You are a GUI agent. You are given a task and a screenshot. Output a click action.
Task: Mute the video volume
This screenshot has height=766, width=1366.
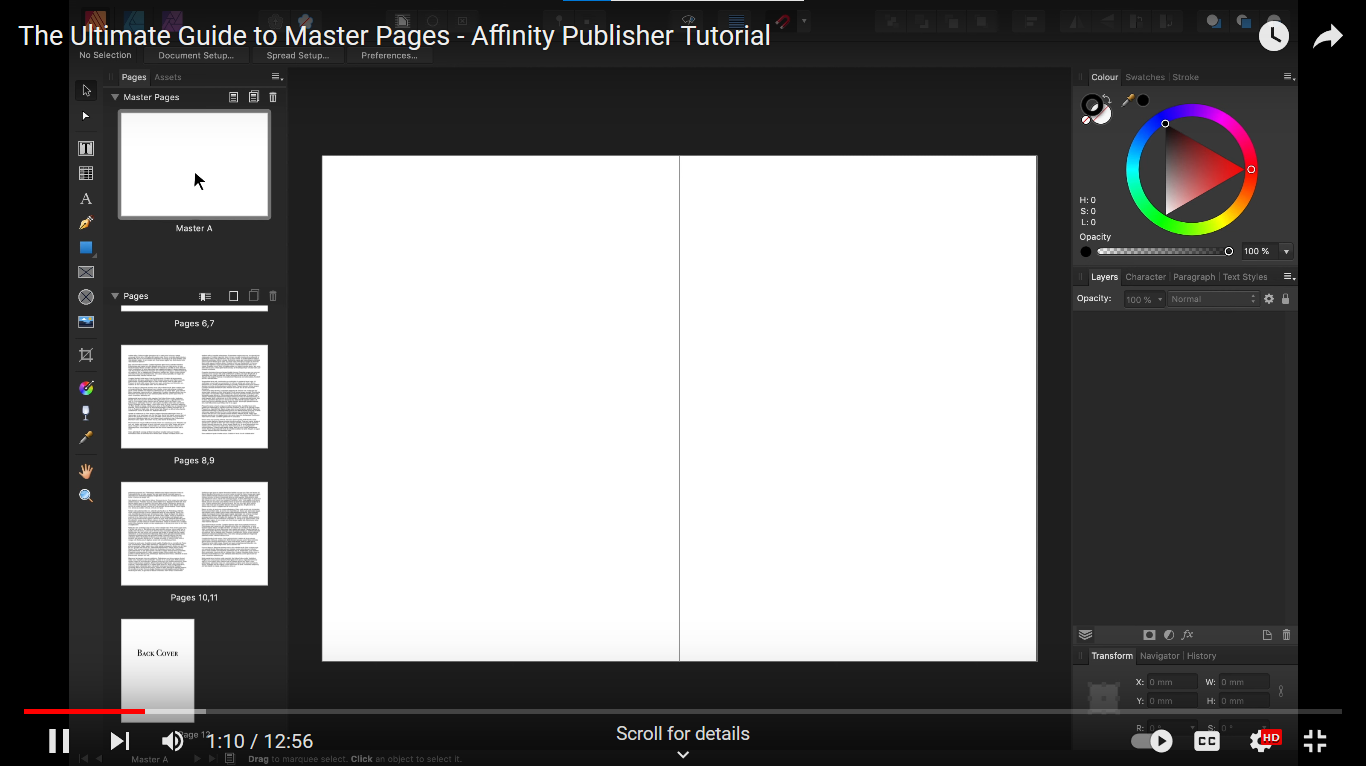click(173, 741)
